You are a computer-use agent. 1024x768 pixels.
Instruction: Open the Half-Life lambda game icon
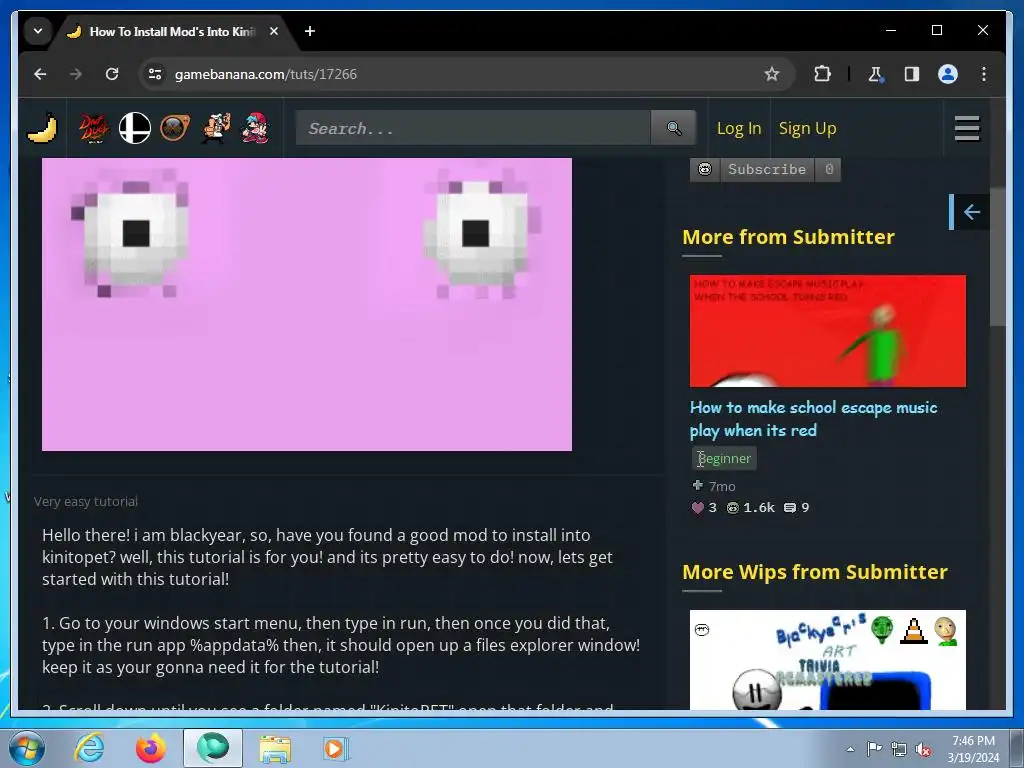tap(175, 128)
